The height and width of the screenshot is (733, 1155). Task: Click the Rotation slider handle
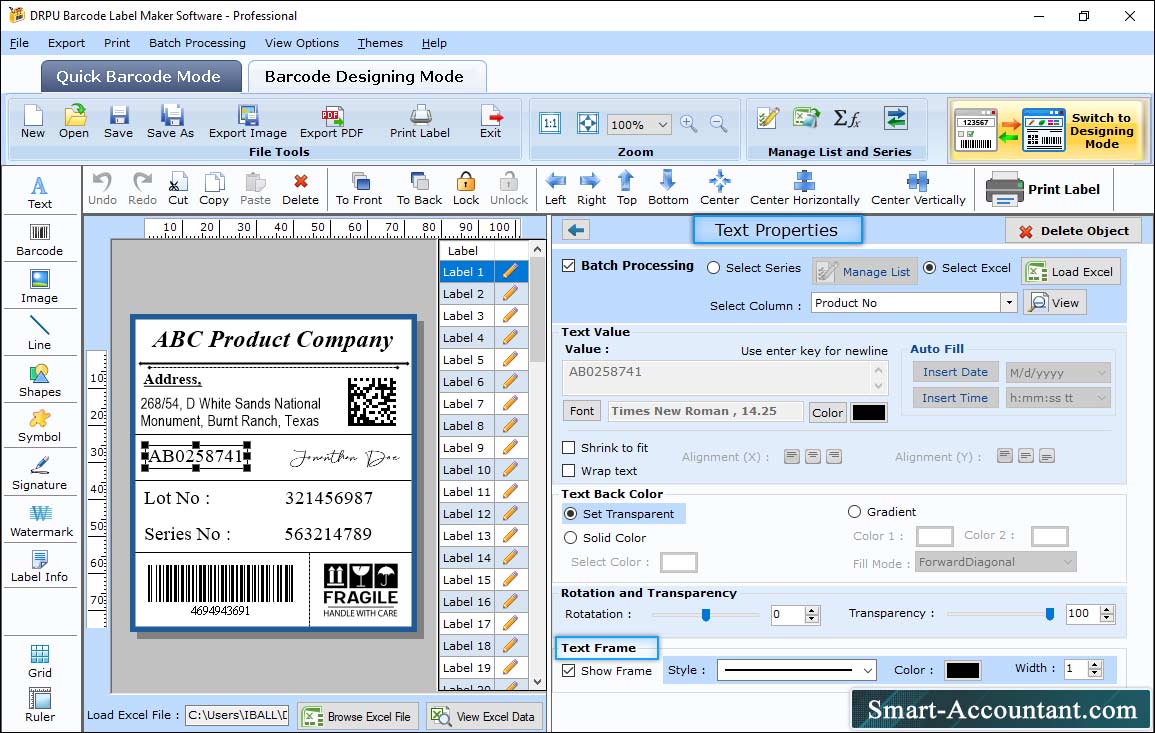[x=705, y=614]
